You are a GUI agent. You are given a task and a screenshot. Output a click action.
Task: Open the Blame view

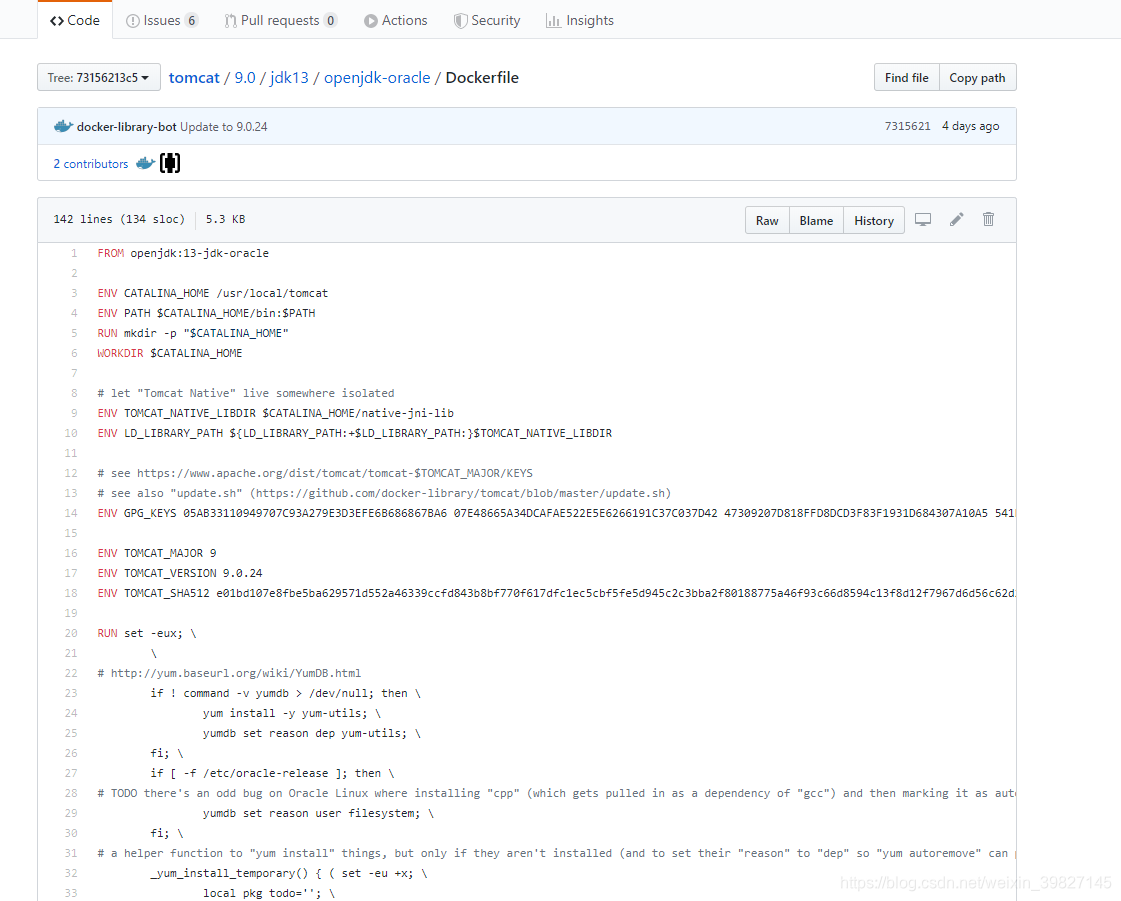[x=816, y=220]
